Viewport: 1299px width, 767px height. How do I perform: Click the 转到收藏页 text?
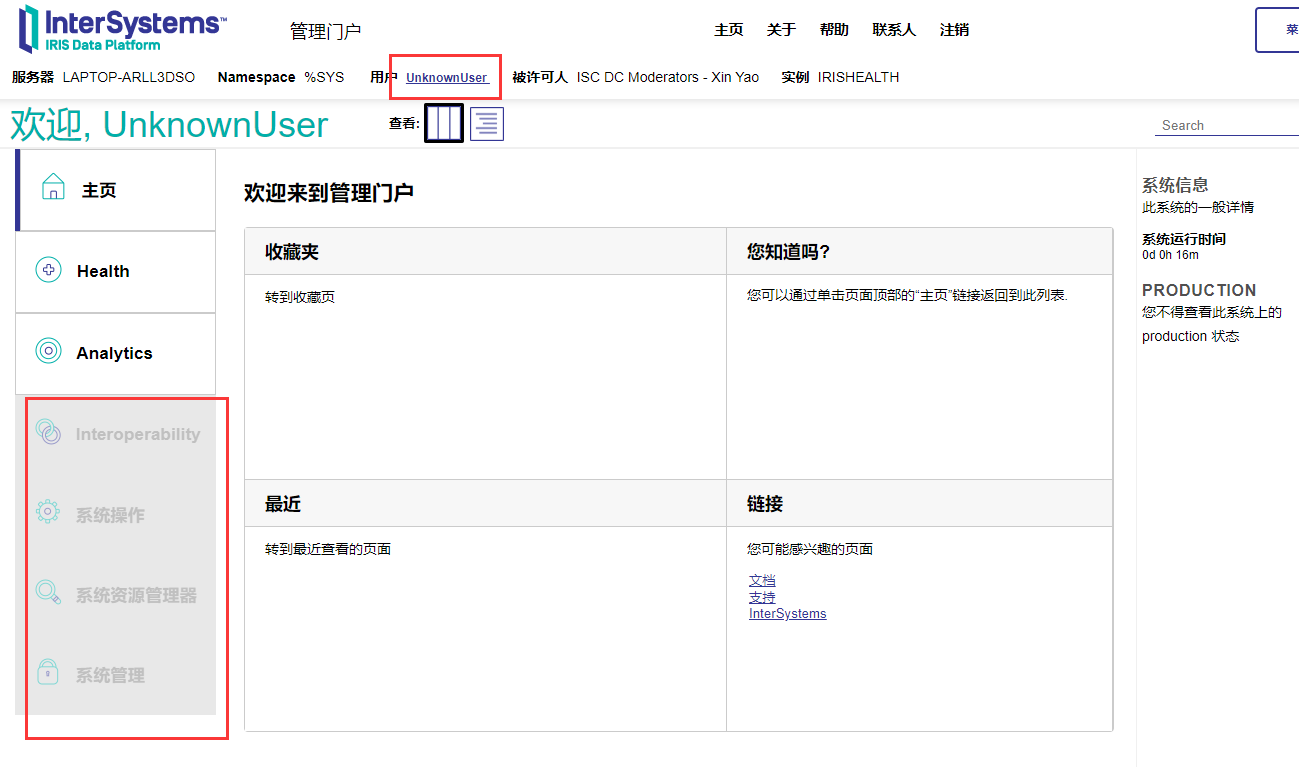point(300,297)
